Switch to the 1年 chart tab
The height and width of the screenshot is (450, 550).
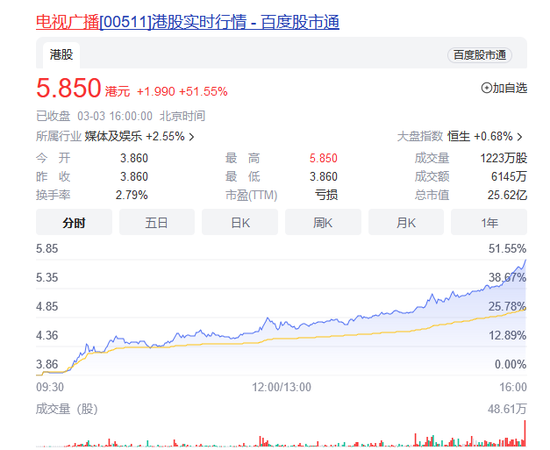(489, 222)
